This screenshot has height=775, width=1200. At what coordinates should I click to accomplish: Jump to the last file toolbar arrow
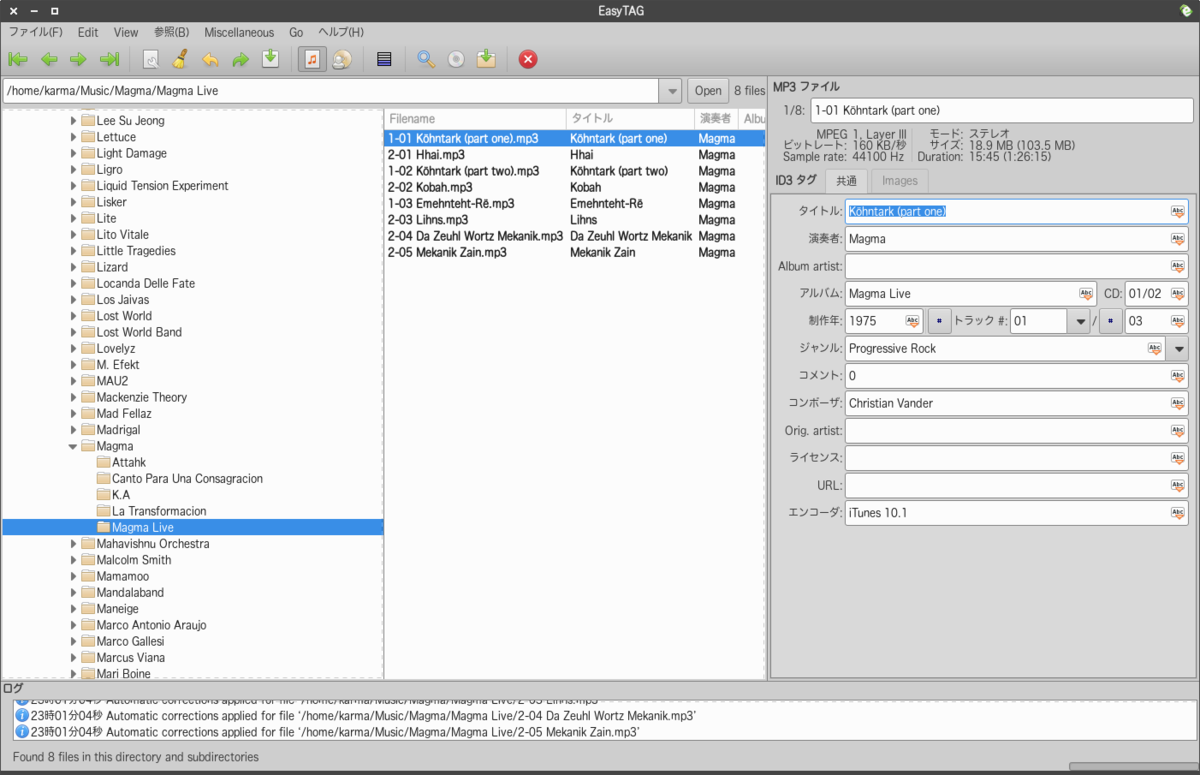pyautogui.click(x=110, y=59)
